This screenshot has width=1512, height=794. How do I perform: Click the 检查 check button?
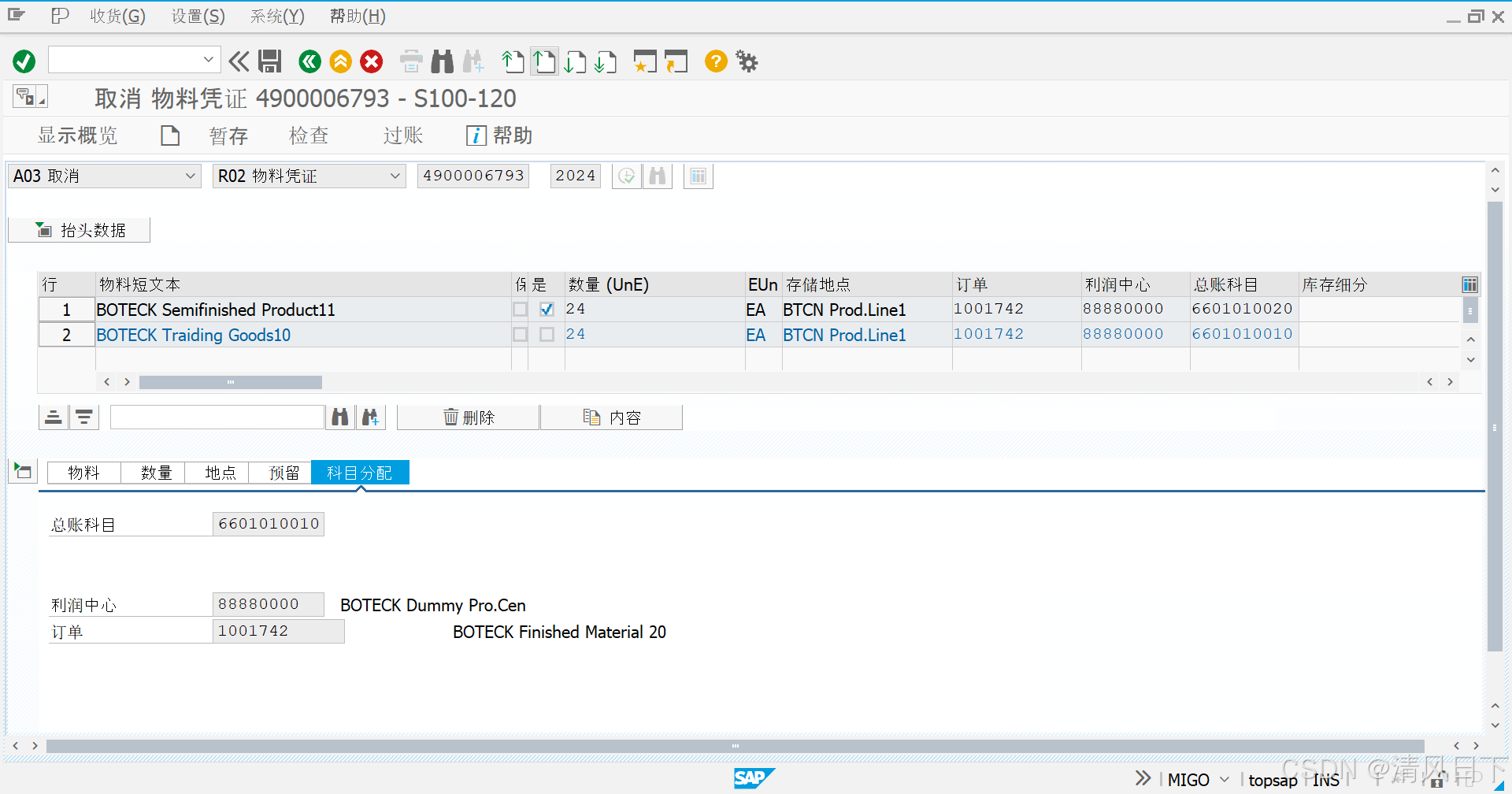tap(309, 135)
